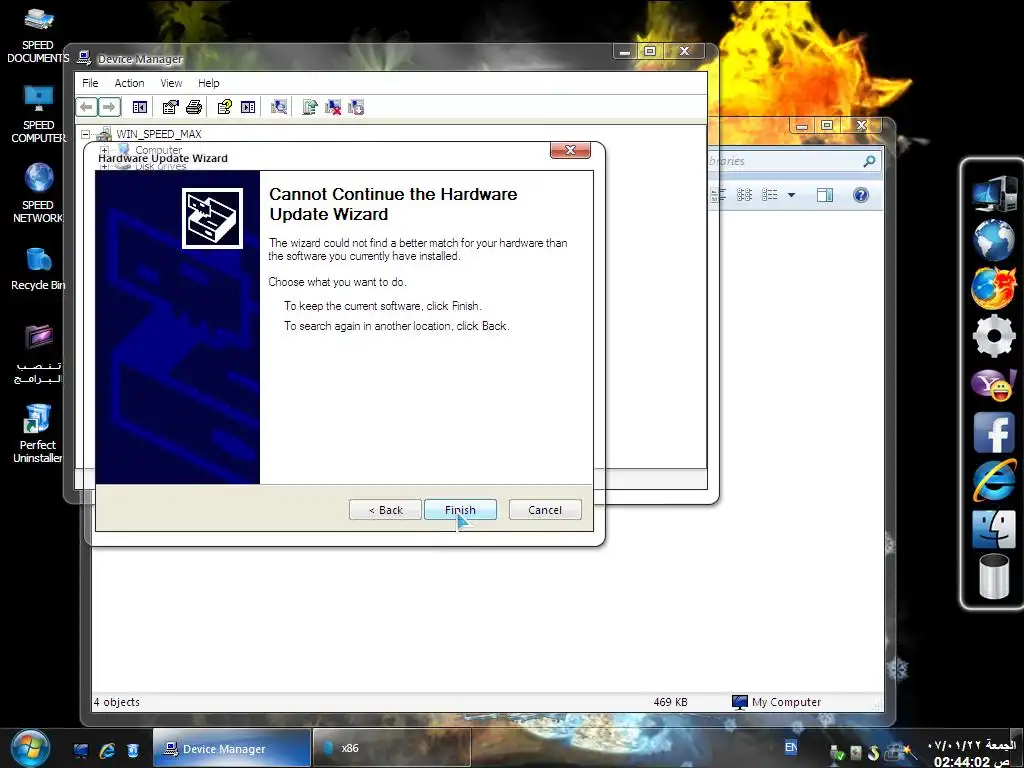This screenshot has width=1024, height=768.
Task: Toggle the action pane toolbar icon
Action: click(248, 107)
